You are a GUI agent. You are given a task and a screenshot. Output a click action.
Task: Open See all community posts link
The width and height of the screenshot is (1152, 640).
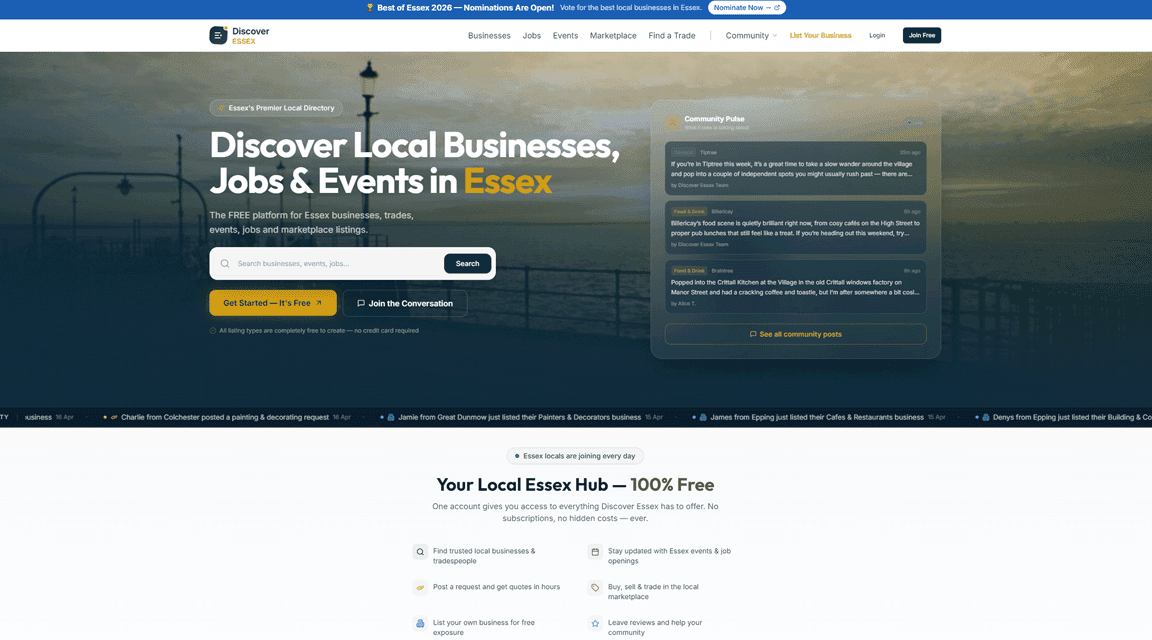point(795,334)
